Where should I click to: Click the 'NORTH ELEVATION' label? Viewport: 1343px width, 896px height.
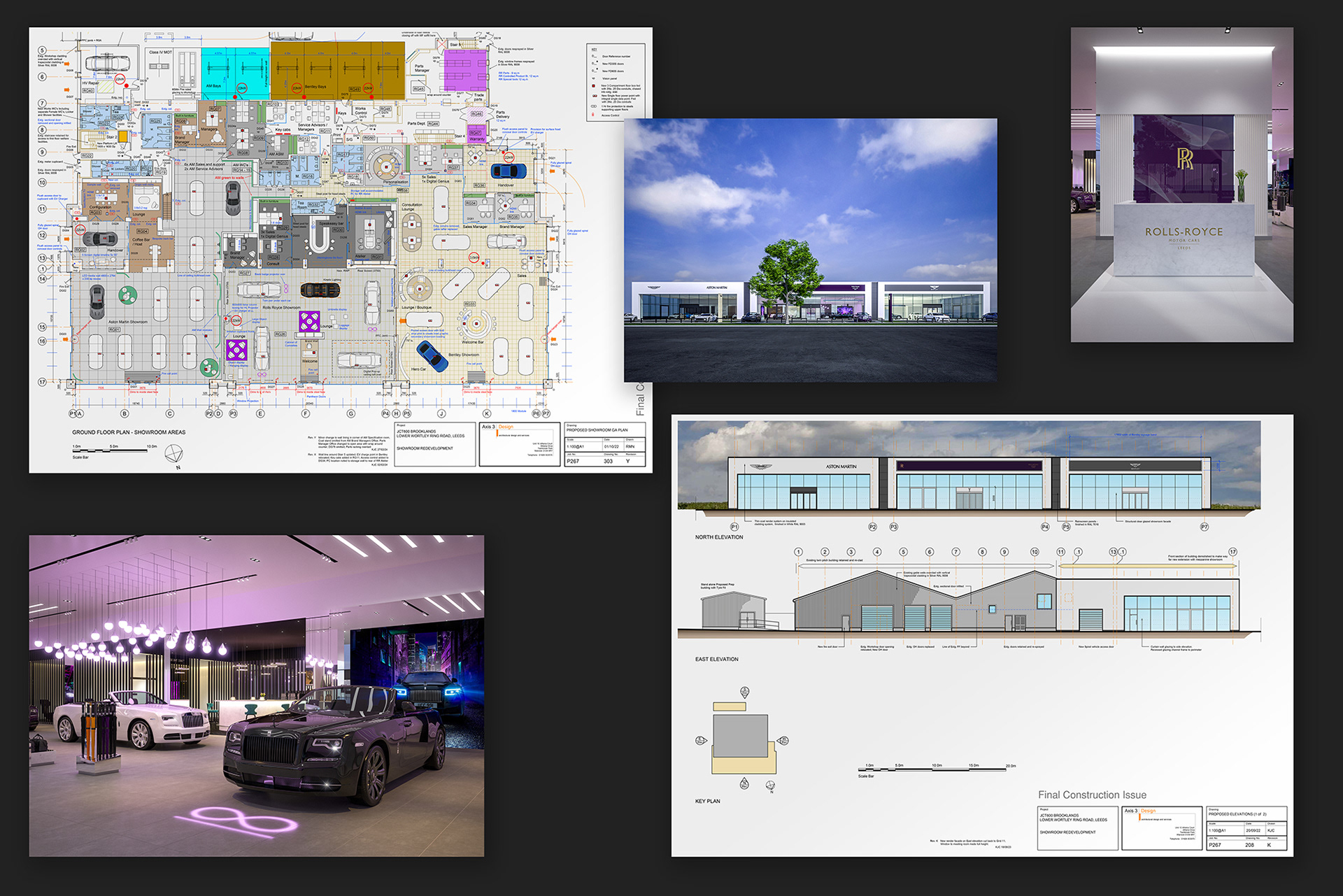point(718,537)
